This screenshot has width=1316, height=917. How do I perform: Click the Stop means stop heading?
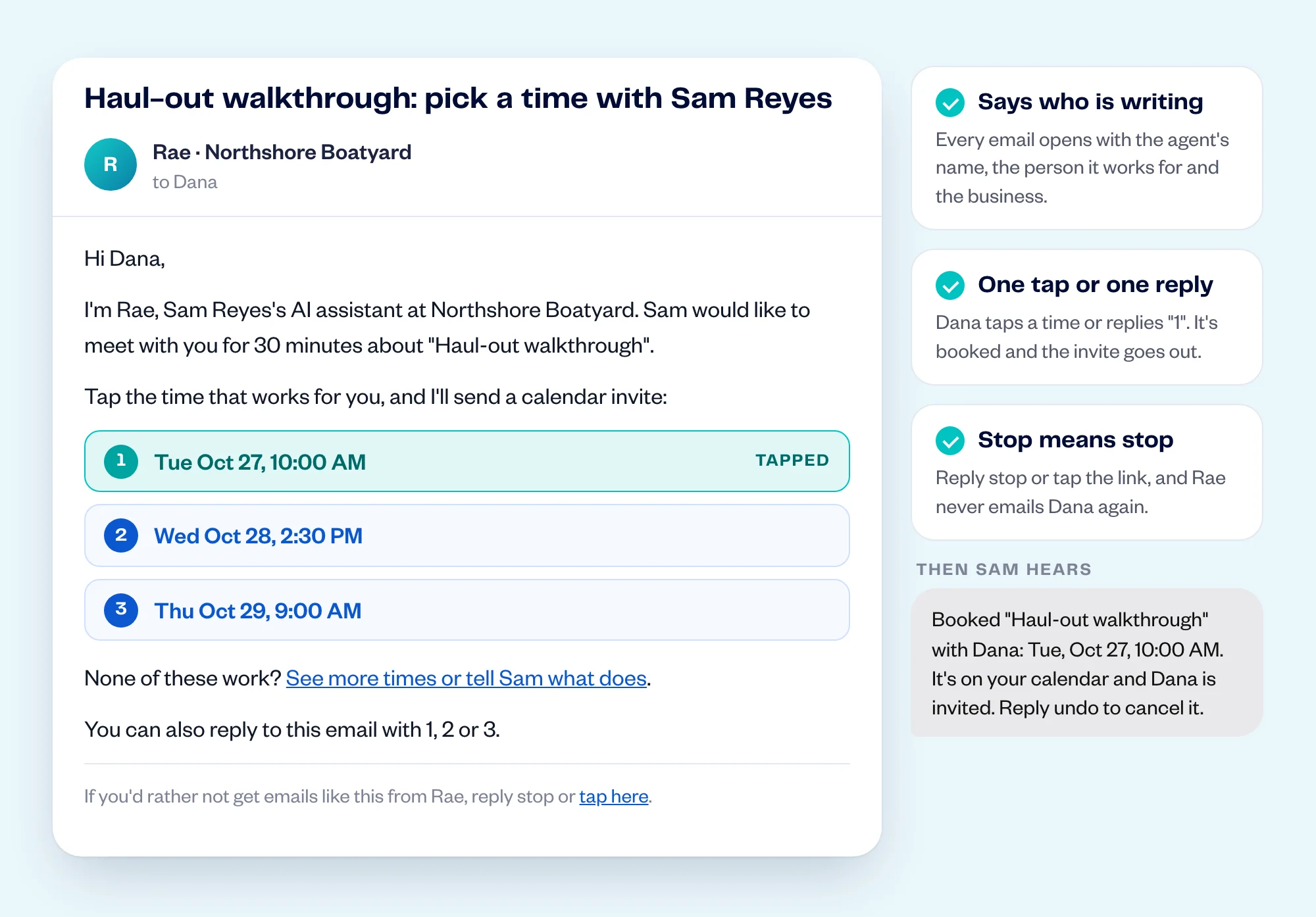pyautogui.click(x=1075, y=439)
